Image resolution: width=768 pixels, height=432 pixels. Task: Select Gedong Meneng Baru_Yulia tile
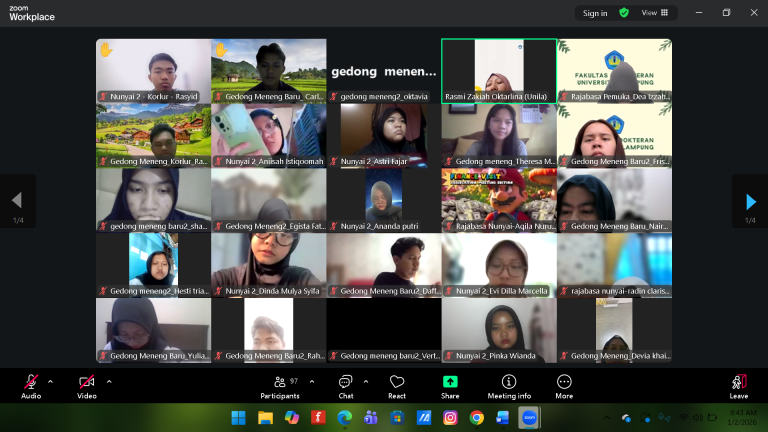[x=153, y=330]
